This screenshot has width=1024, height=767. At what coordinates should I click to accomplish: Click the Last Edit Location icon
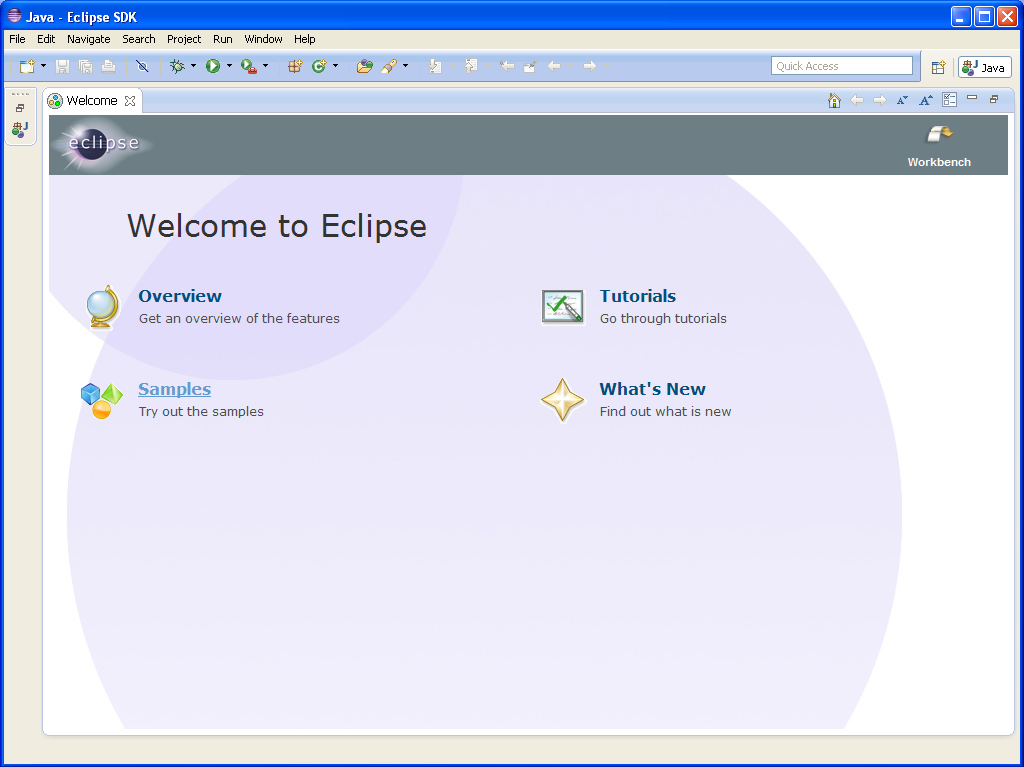point(507,66)
